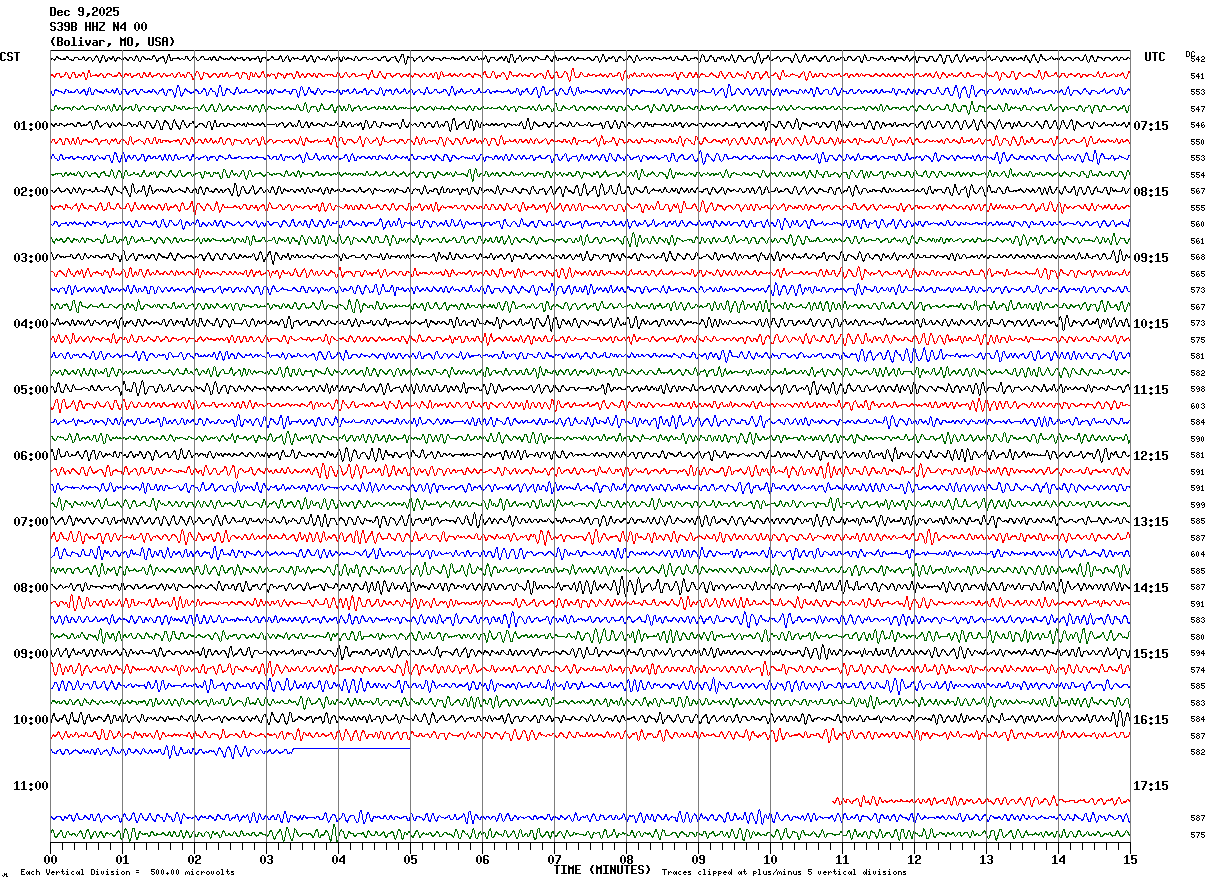Click the '11:00' CST time label
The height and width of the screenshot is (886, 1210).
[x=31, y=786]
